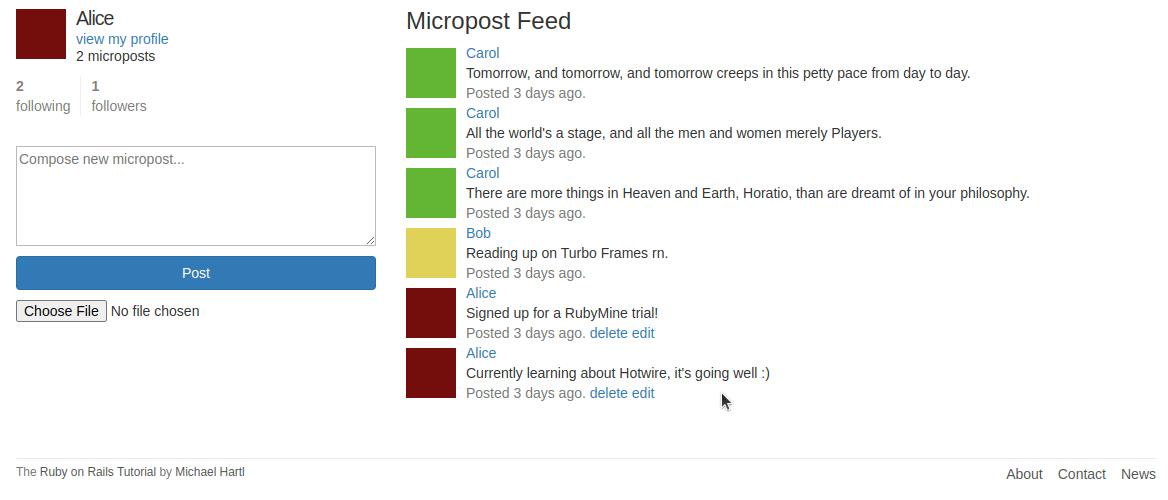1168x500 pixels.
Task: Open the About footer link
Action: point(1024,474)
